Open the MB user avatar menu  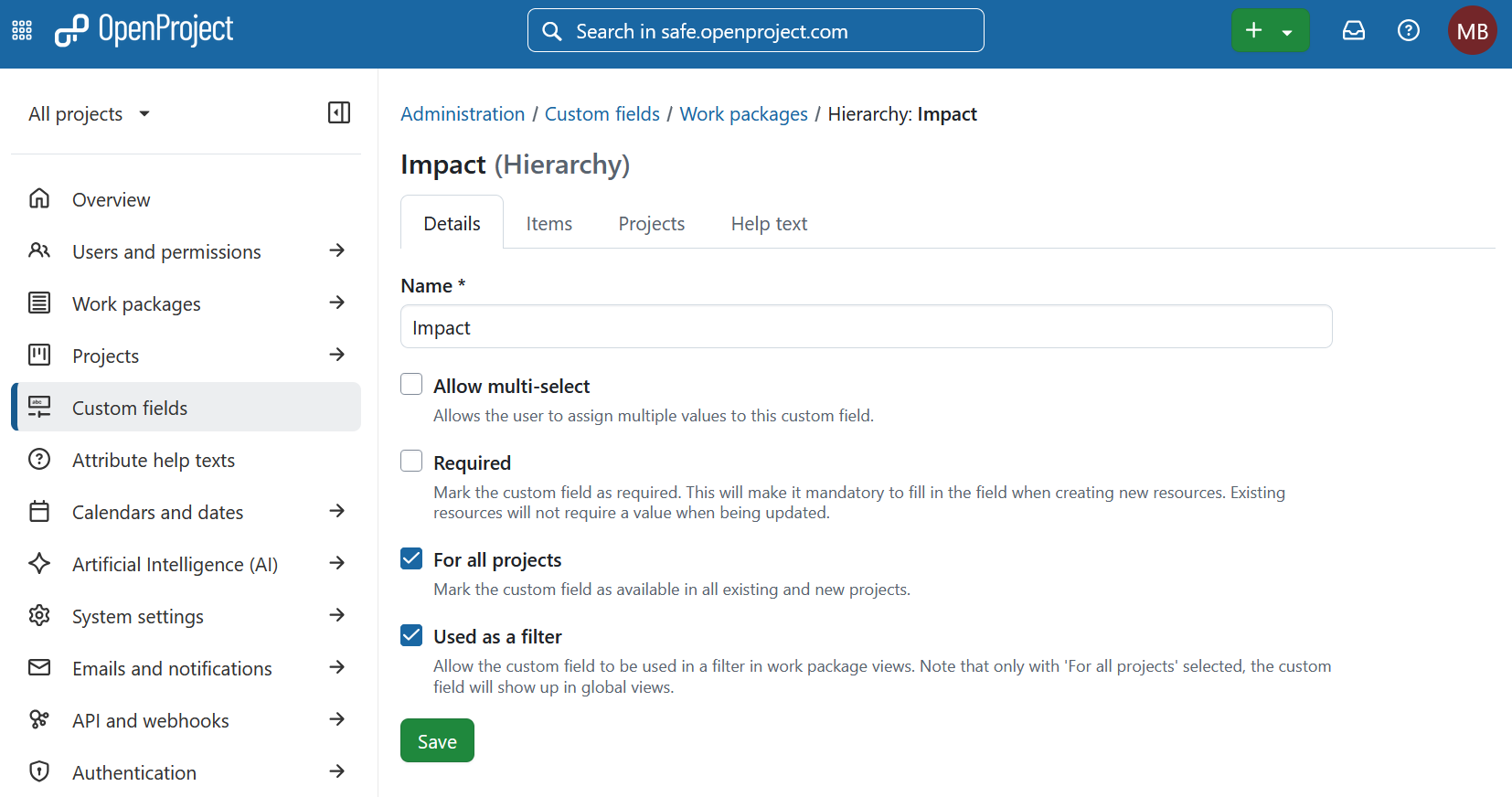(1473, 31)
